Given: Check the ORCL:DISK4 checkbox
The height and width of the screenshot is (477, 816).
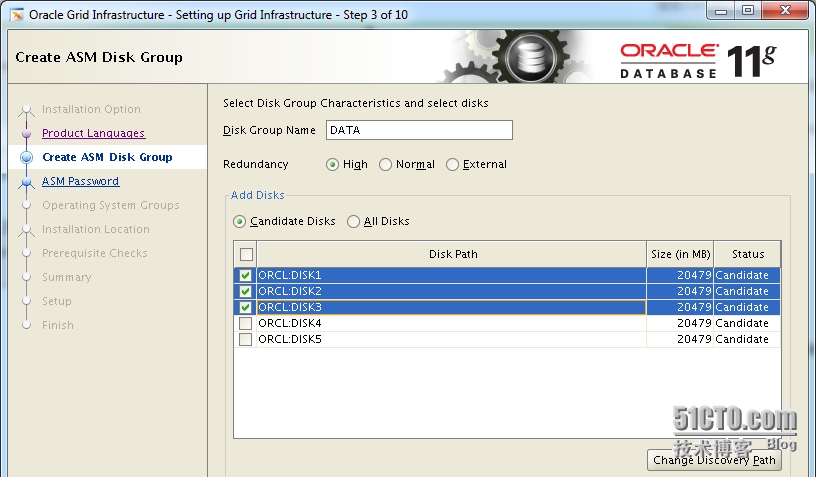Looking at the screenshot, I should 245,324.
